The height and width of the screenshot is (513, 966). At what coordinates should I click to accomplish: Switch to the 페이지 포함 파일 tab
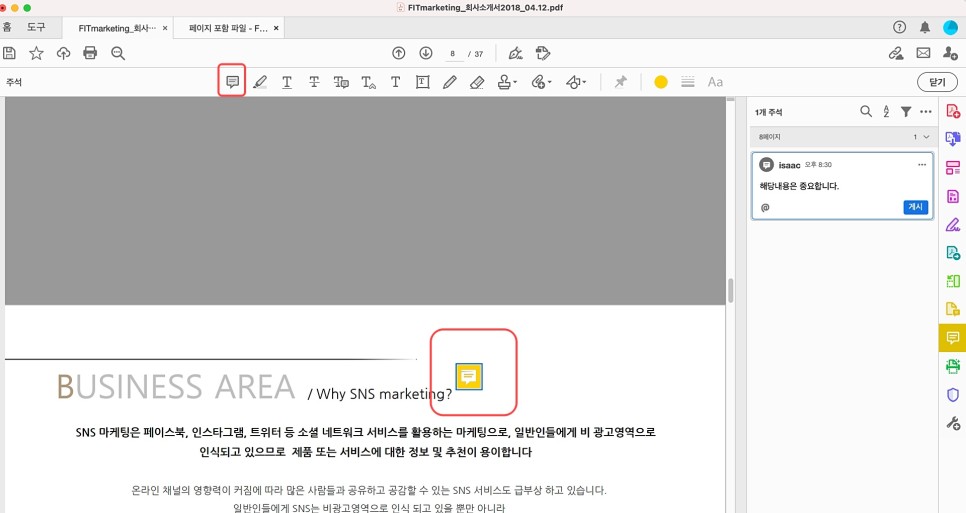228,28
